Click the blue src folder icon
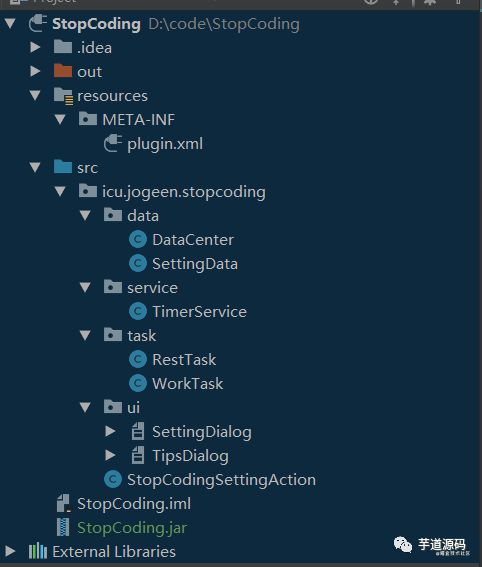The width and height of the screenshot is (482, 567). (x=63, y=167)
